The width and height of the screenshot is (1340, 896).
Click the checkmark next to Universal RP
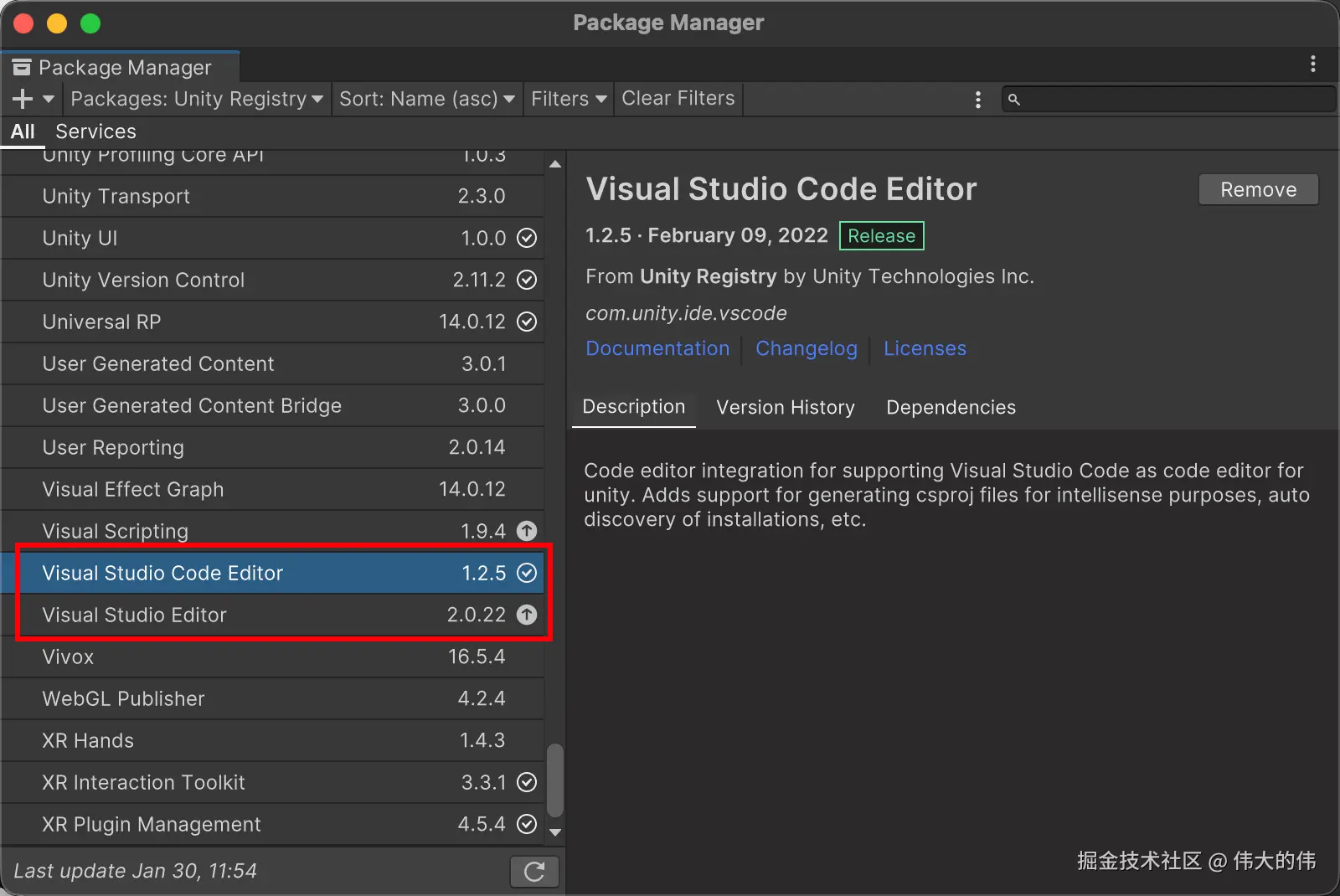(527, 322)
